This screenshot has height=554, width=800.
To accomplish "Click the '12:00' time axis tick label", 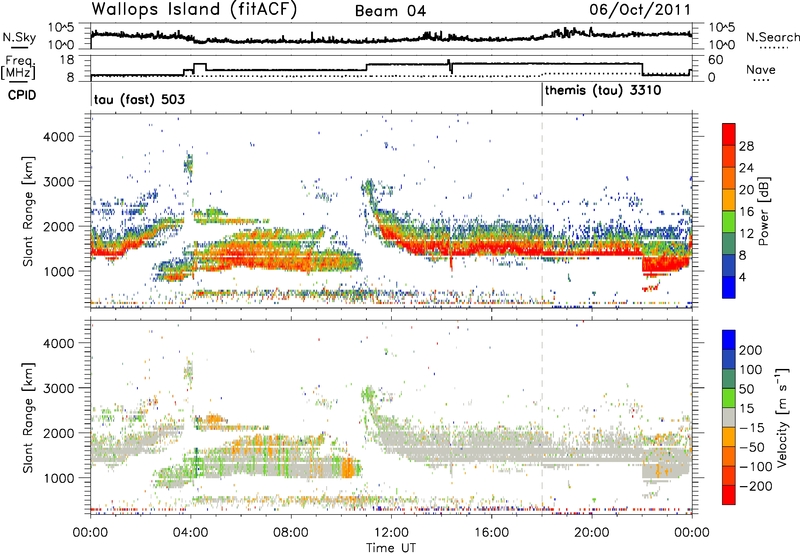I will click(391, 533).
